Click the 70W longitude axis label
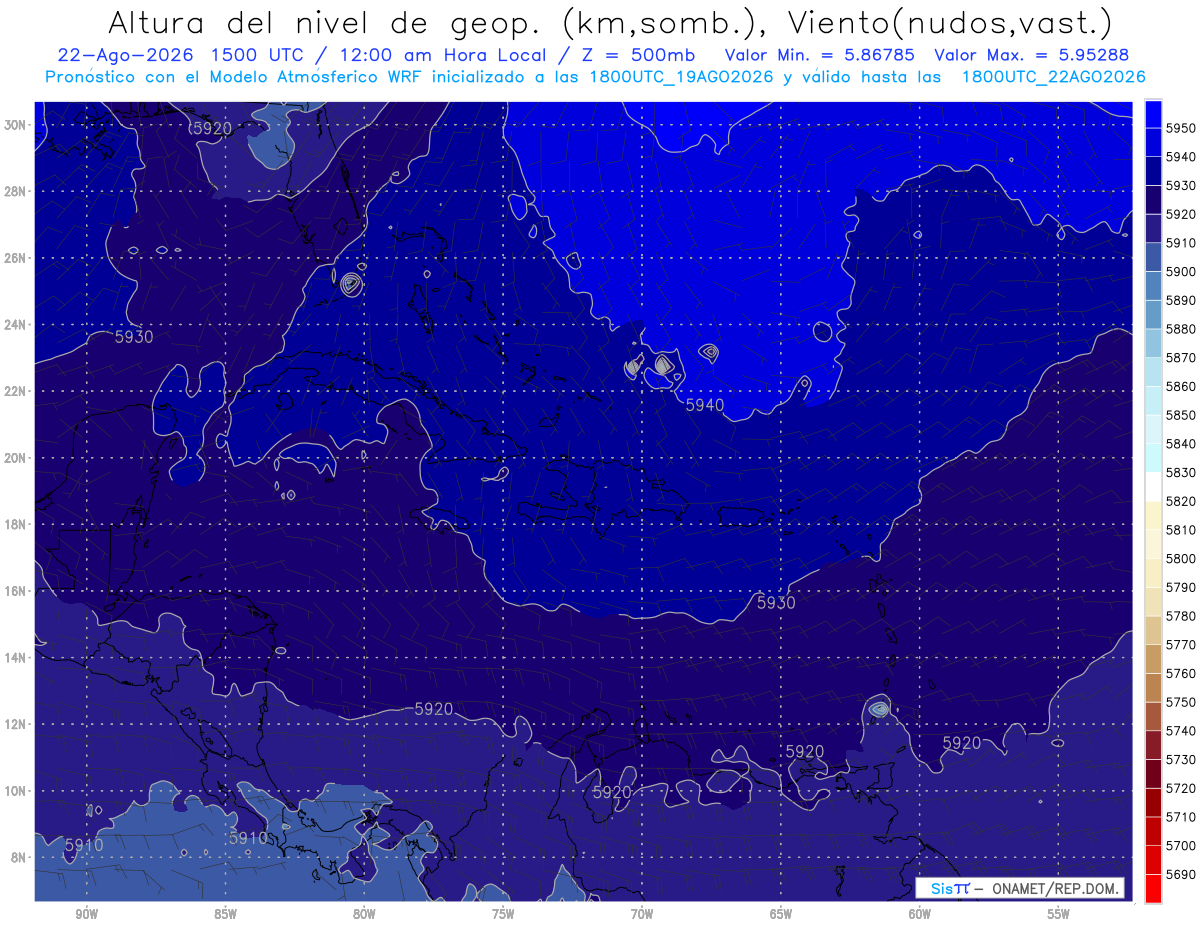 click(642, 914)
